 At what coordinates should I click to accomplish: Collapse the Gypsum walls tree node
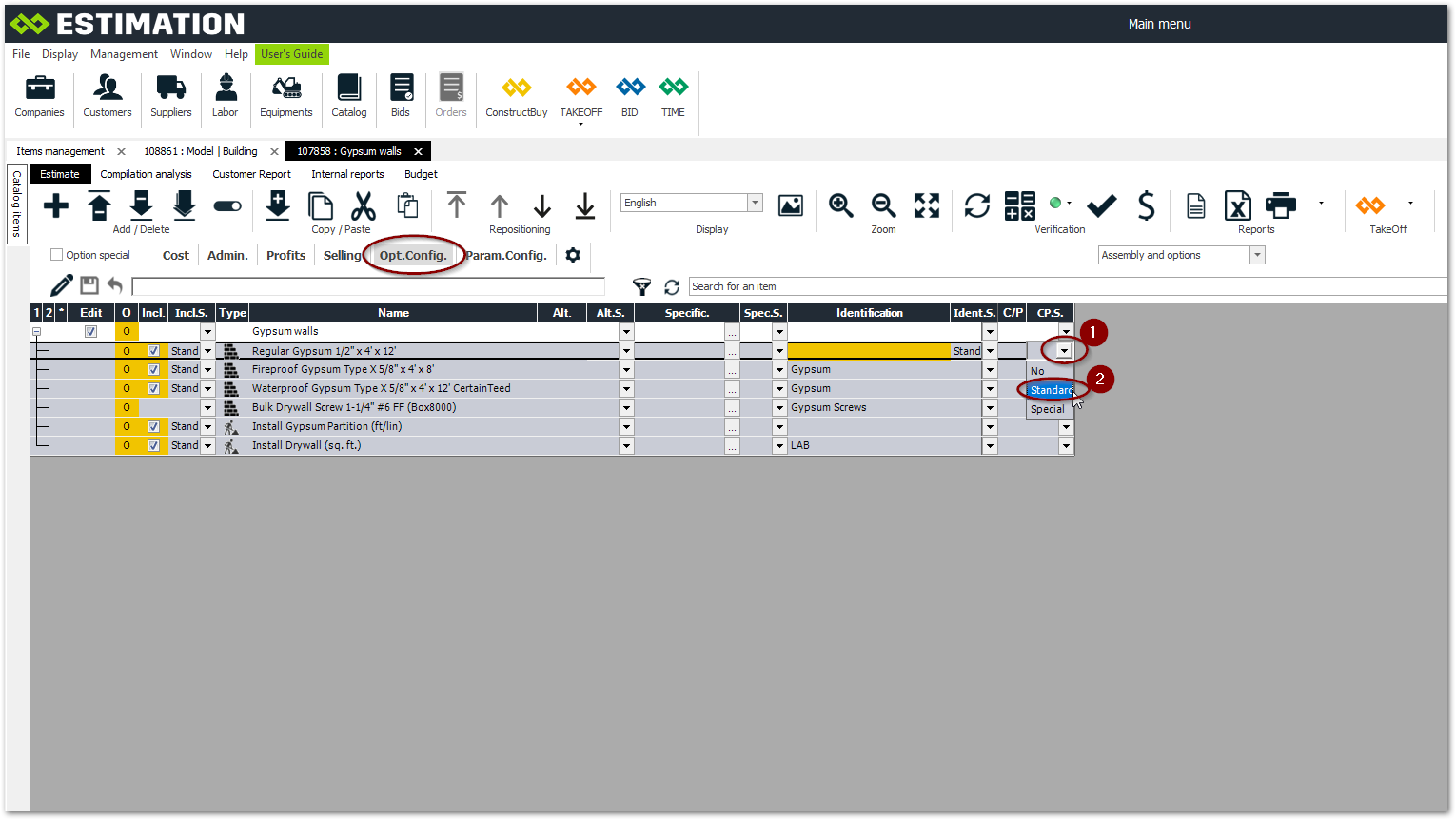point(37,332)
